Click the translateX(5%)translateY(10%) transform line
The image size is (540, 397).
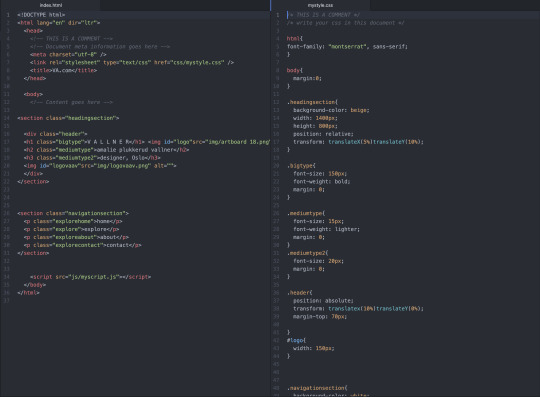click(358, 142)
